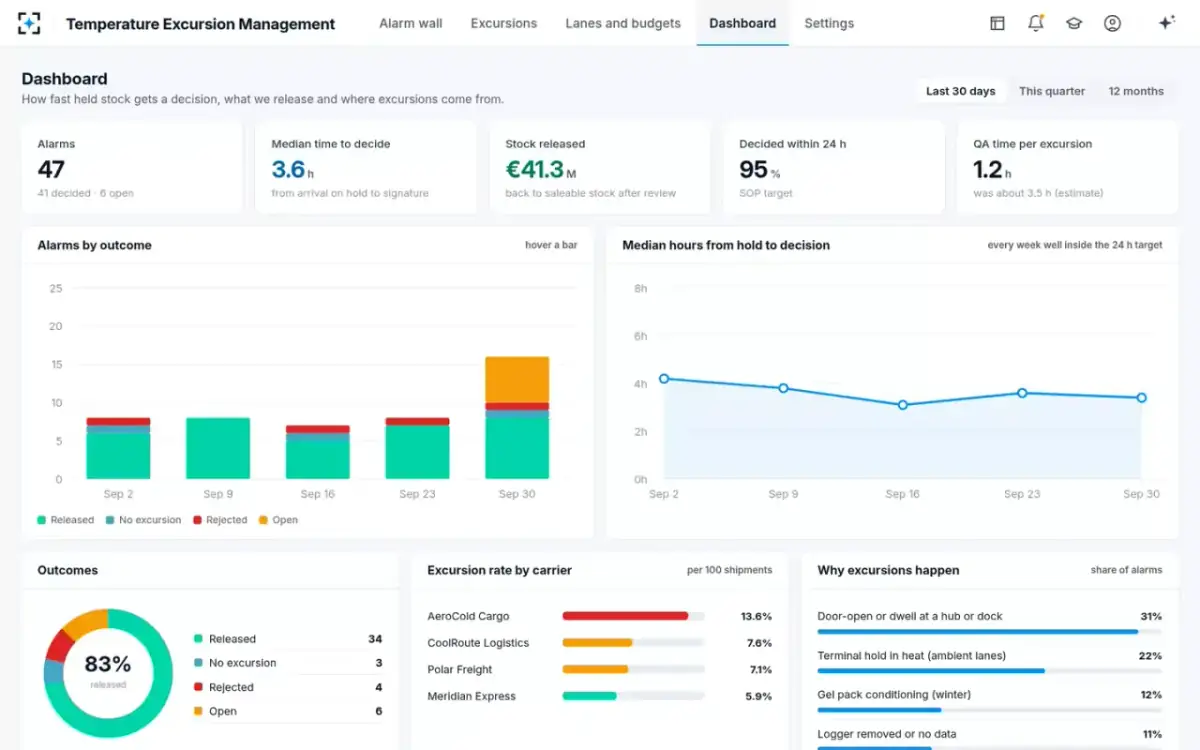Click Gel pack conditioning (winter) row
The height and width of the screenshot is (750, 1200).
tap(990, 698)
